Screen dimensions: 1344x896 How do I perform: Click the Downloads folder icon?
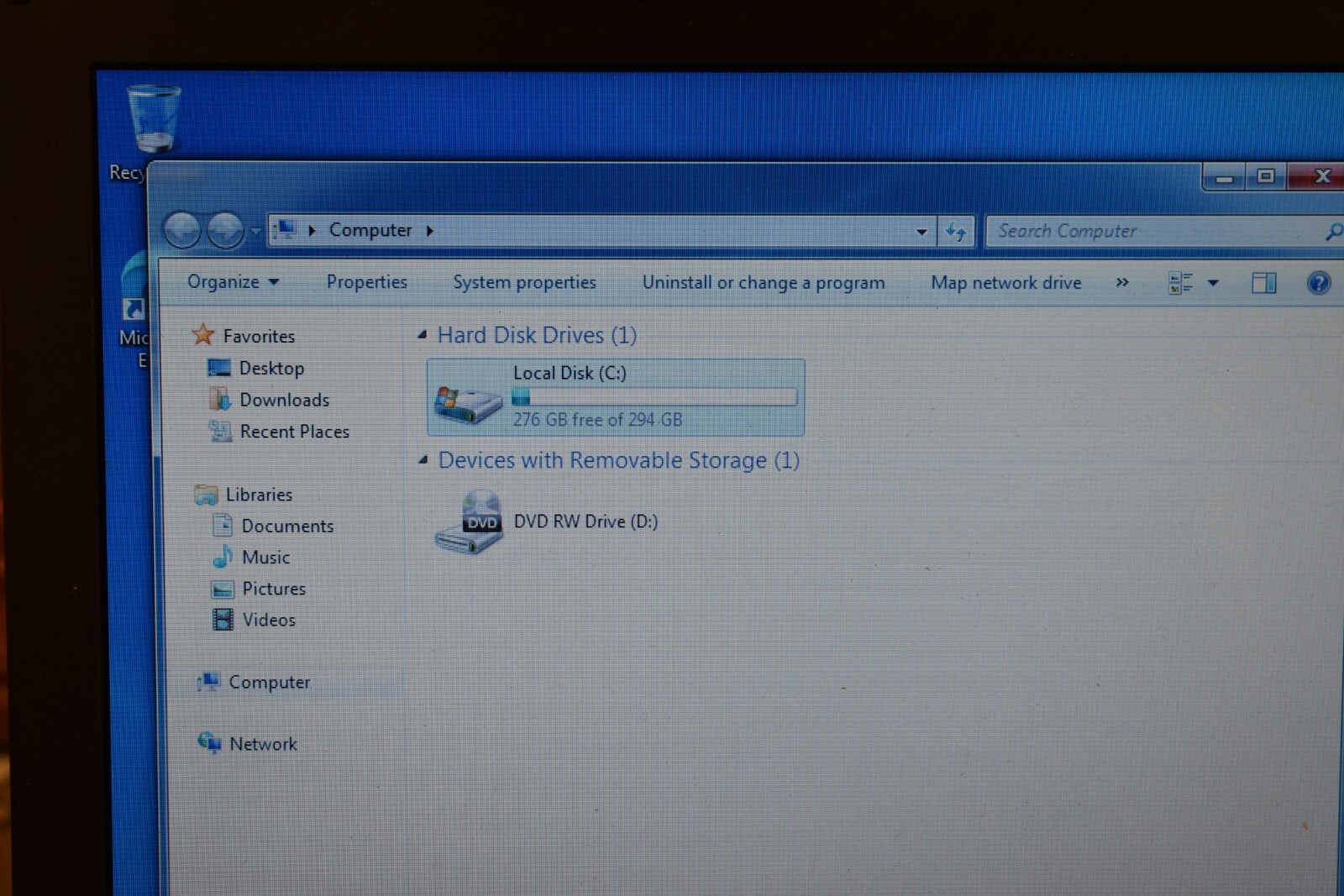pos(220,399)
